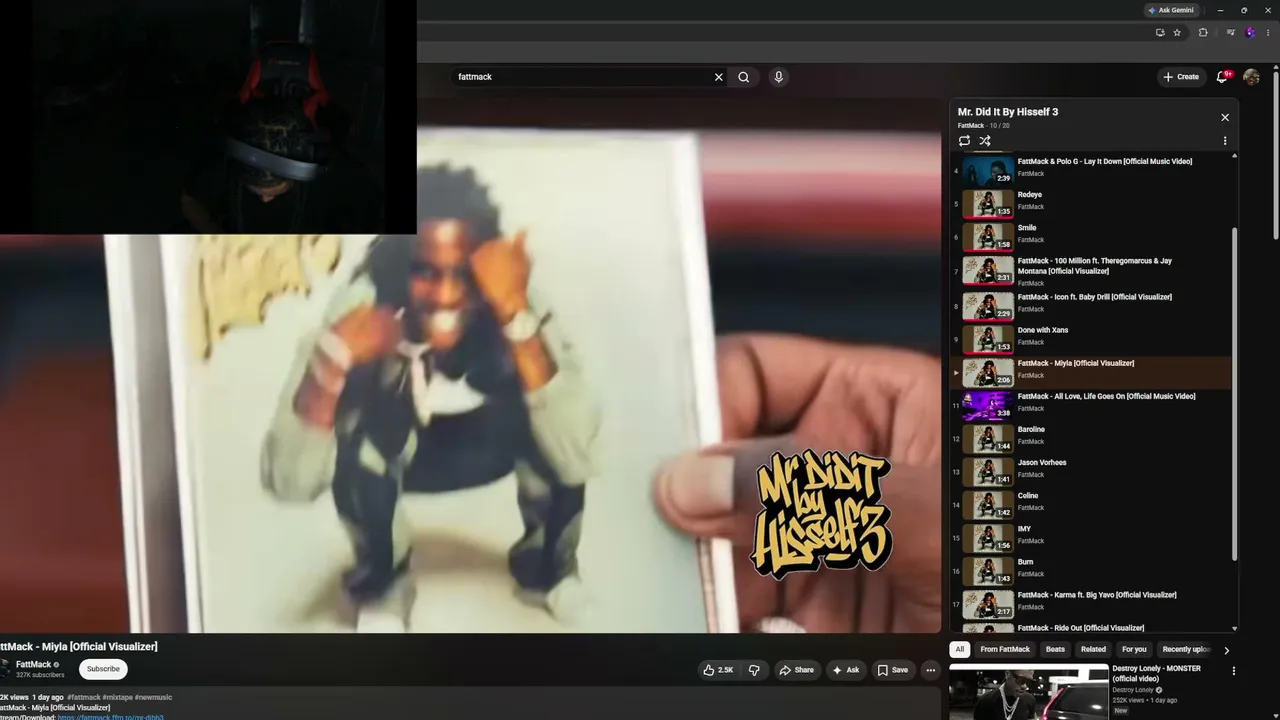
Task: Play 'Coline' from the playlist
Action: pos(1092,505)
